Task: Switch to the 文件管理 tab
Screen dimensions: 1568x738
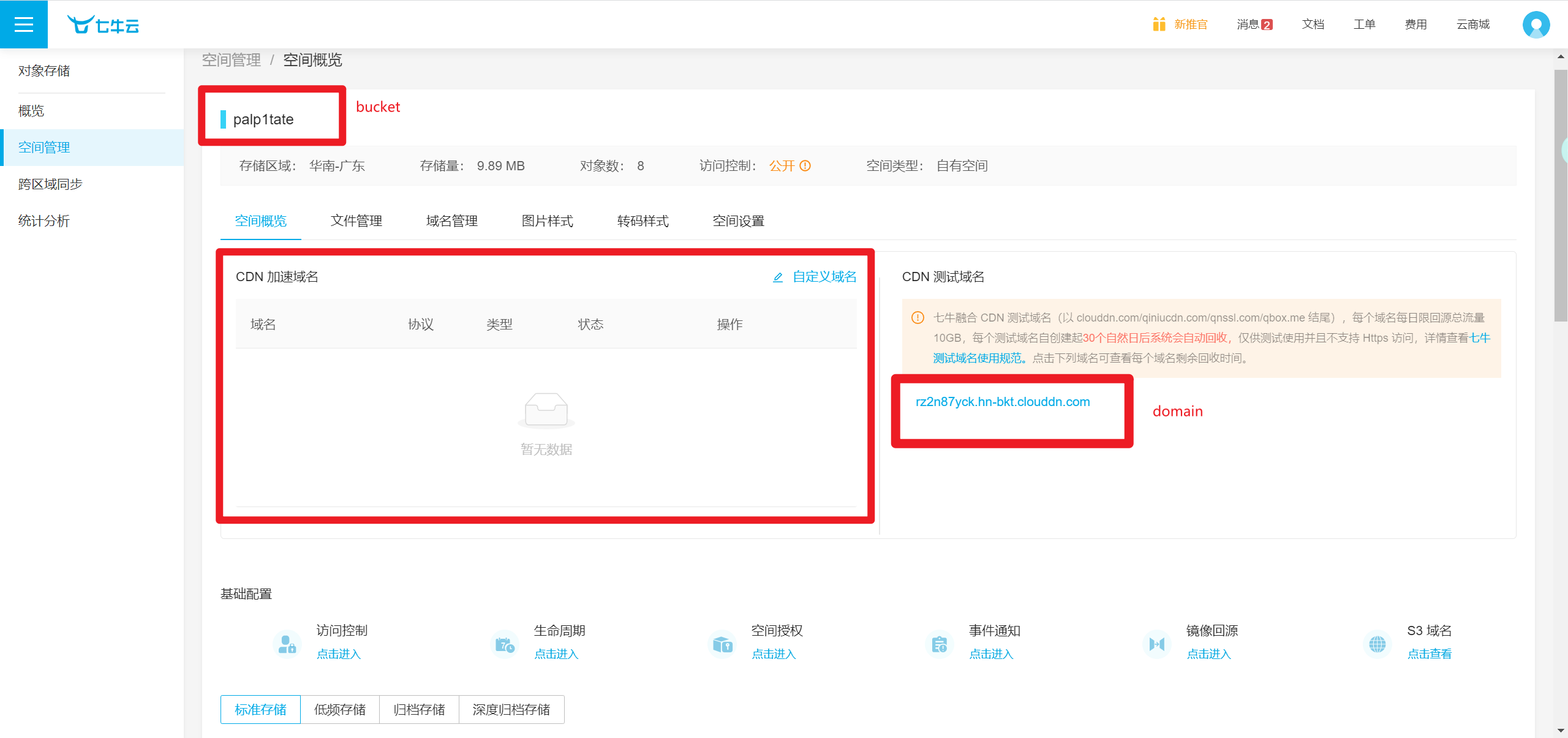Action: click(356, 221)
